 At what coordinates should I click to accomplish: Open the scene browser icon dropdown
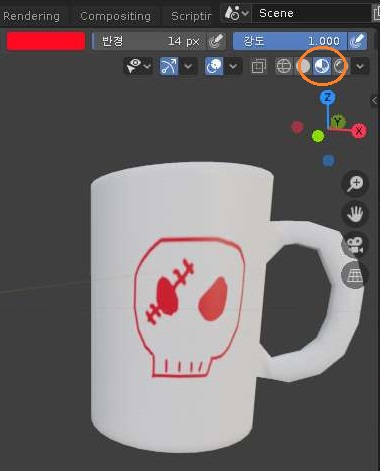click(236, 13)
